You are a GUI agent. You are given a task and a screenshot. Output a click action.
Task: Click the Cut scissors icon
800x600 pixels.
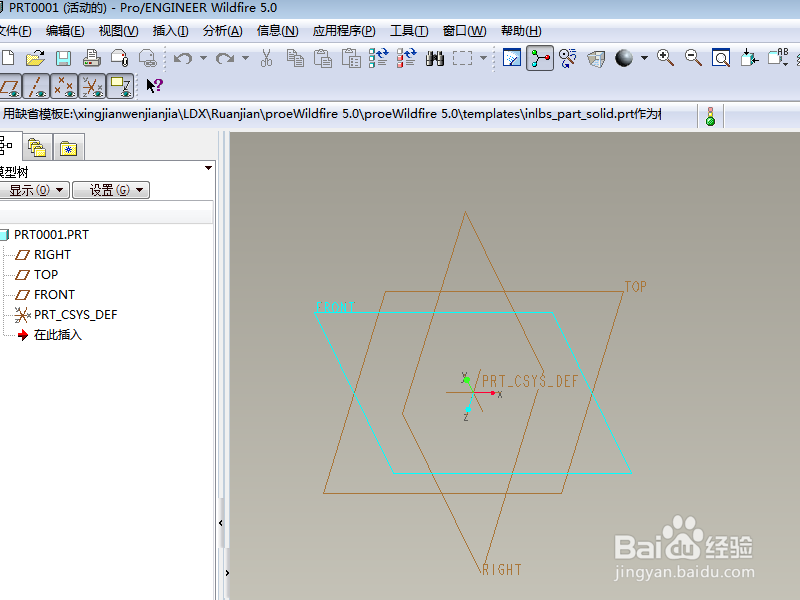point(266,58)
